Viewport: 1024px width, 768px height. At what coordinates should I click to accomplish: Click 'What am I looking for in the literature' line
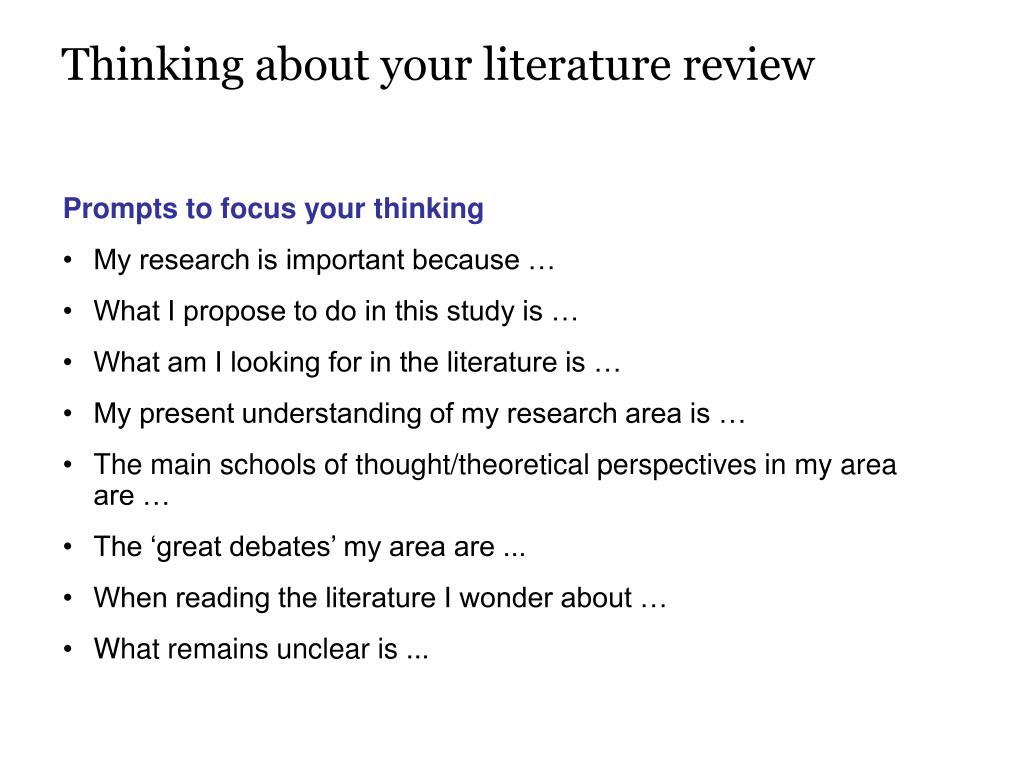pos(357,362)
